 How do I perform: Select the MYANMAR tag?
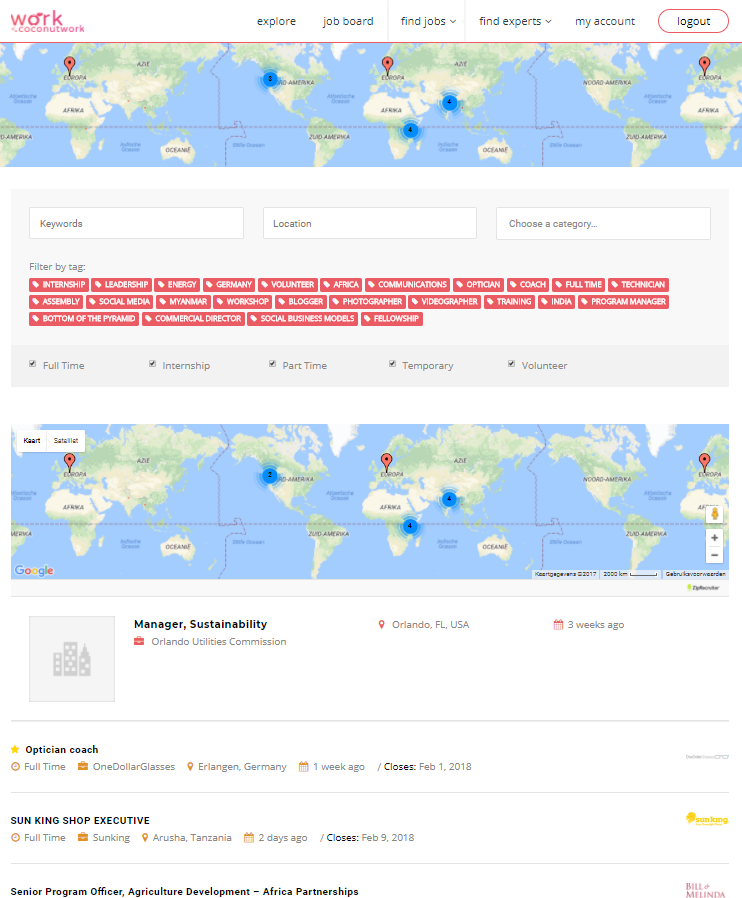click(x=183, y=302)
